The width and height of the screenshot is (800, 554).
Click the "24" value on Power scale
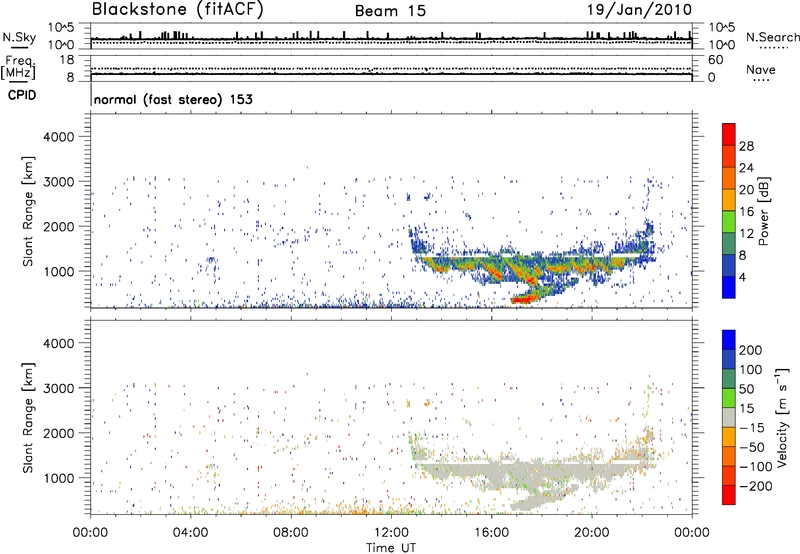coord(746,168)
